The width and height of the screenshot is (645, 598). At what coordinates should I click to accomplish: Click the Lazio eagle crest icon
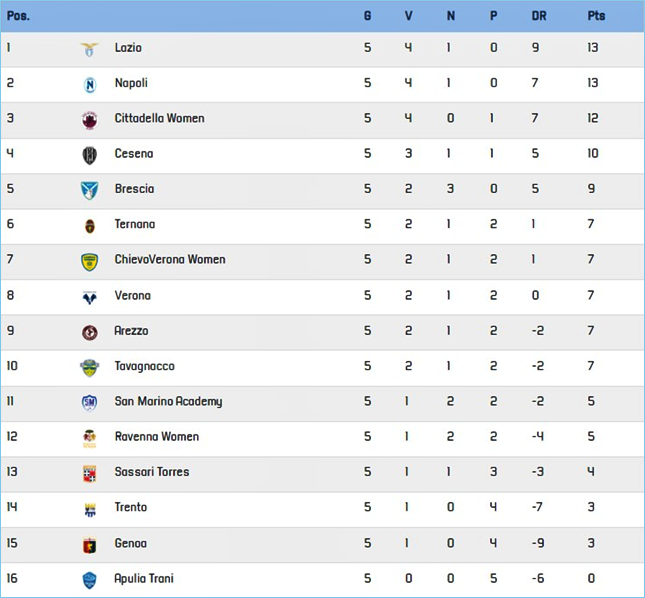pos(89,49)
